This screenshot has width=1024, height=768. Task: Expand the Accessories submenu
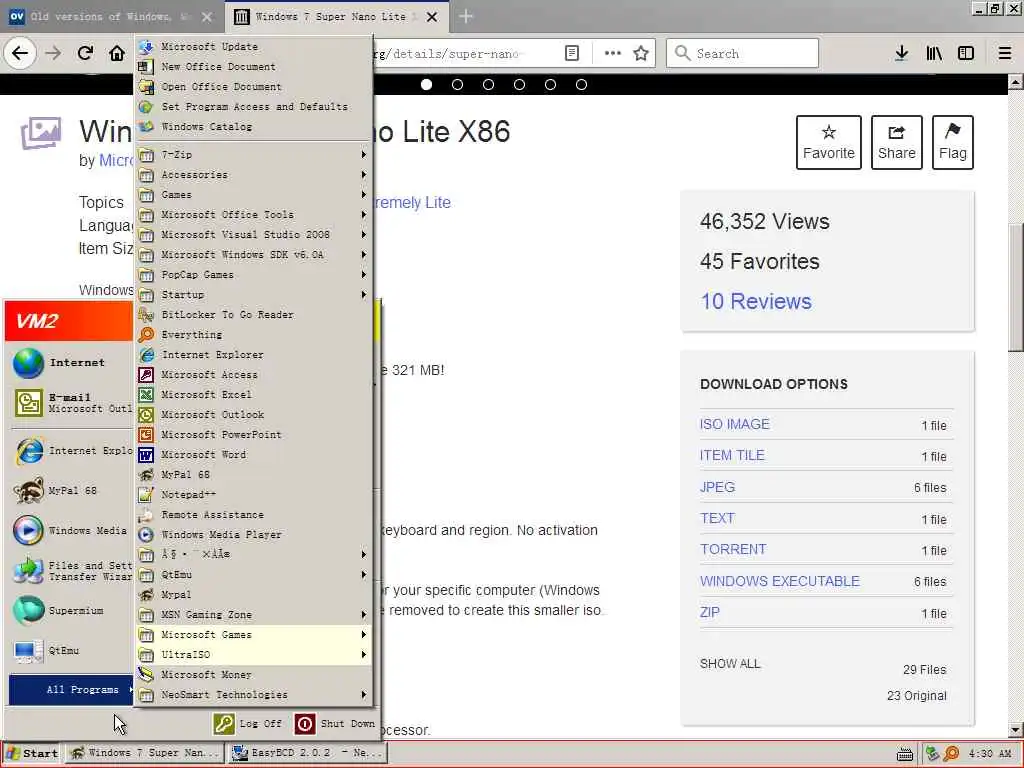(x=253, y=174)
